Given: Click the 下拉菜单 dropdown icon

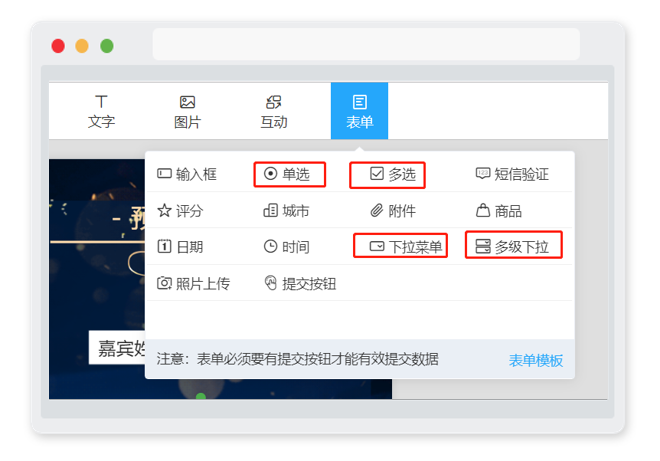Looking at the screenshot, I should click(x=377, y=246).
